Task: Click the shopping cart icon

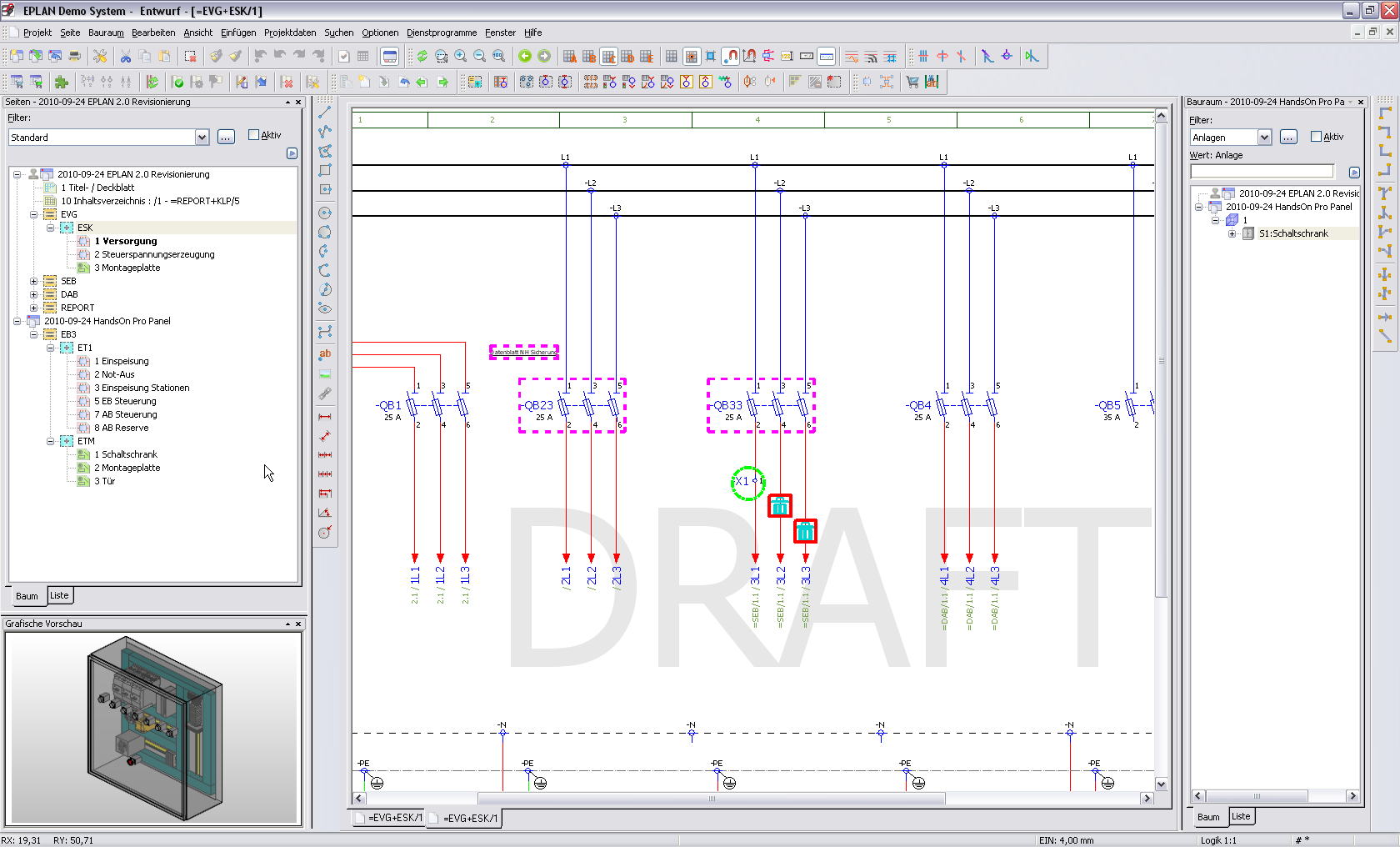Action: 912,82
